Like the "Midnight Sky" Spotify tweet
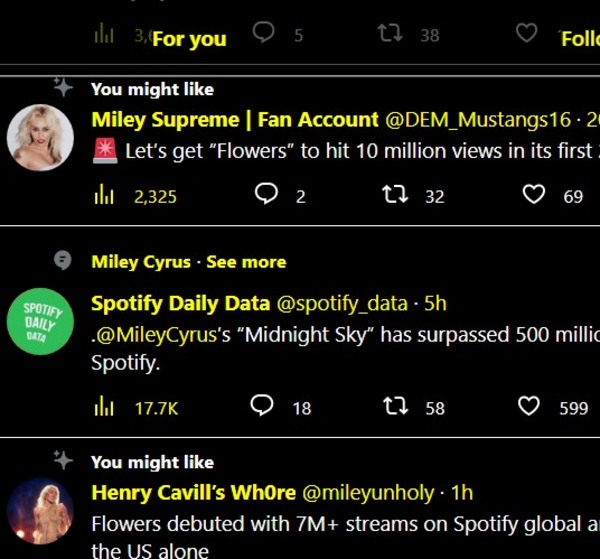Image resolution: width=600 pixels, height=559 pixels. tap(530, 406)
